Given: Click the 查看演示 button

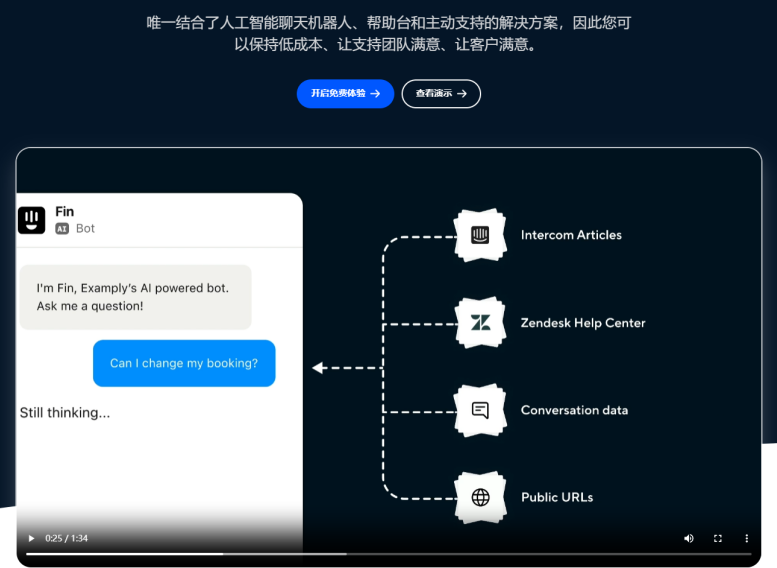Looking at the screenshot, I should coord(441,93).
